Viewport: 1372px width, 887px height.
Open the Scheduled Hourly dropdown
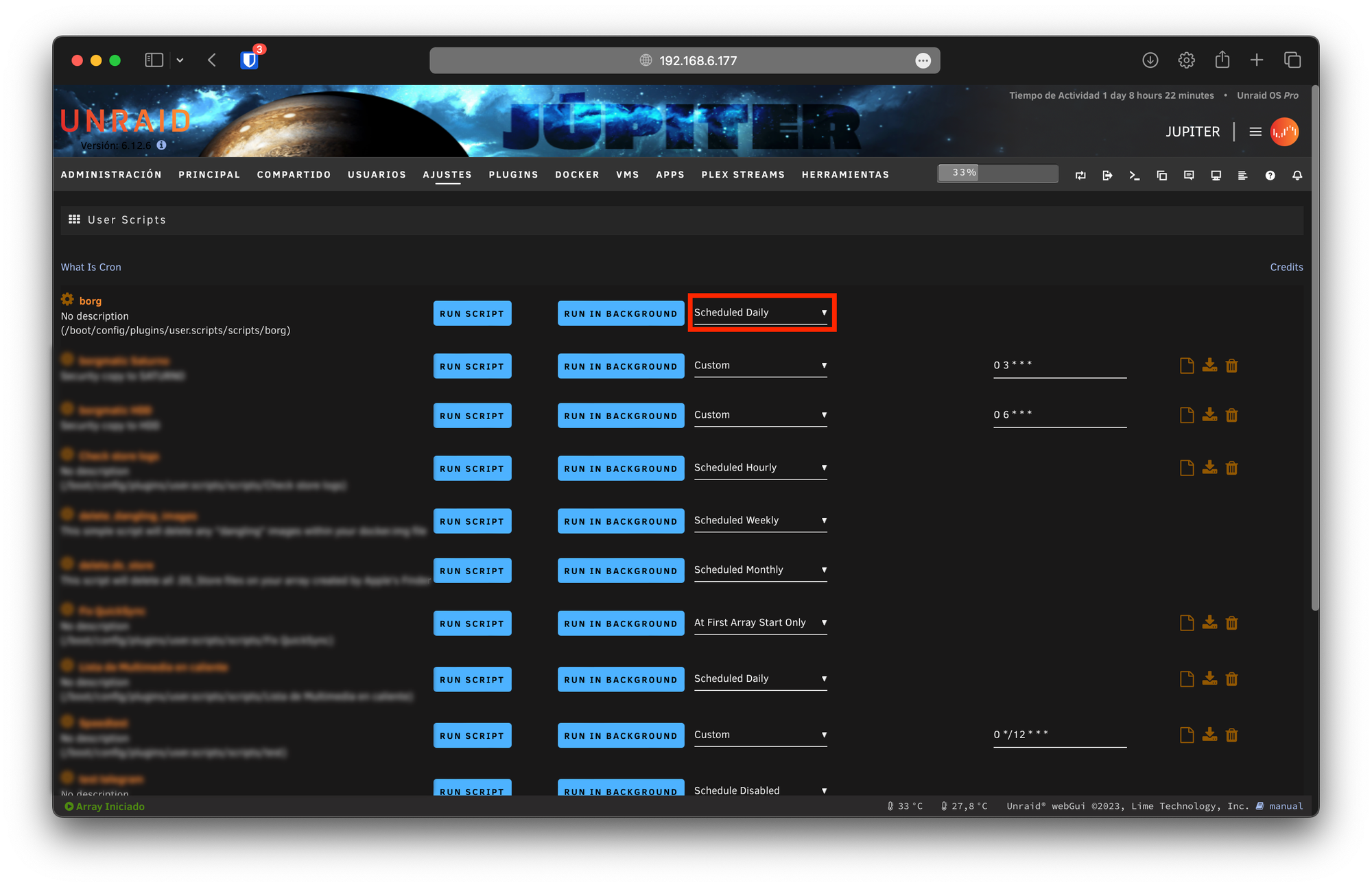(760, 468)
